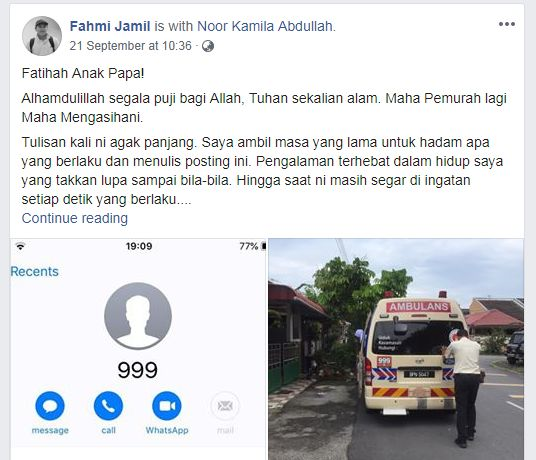
Task: Open the 999 call screenshot thumbnail
Action: click(x=138, y=349)
